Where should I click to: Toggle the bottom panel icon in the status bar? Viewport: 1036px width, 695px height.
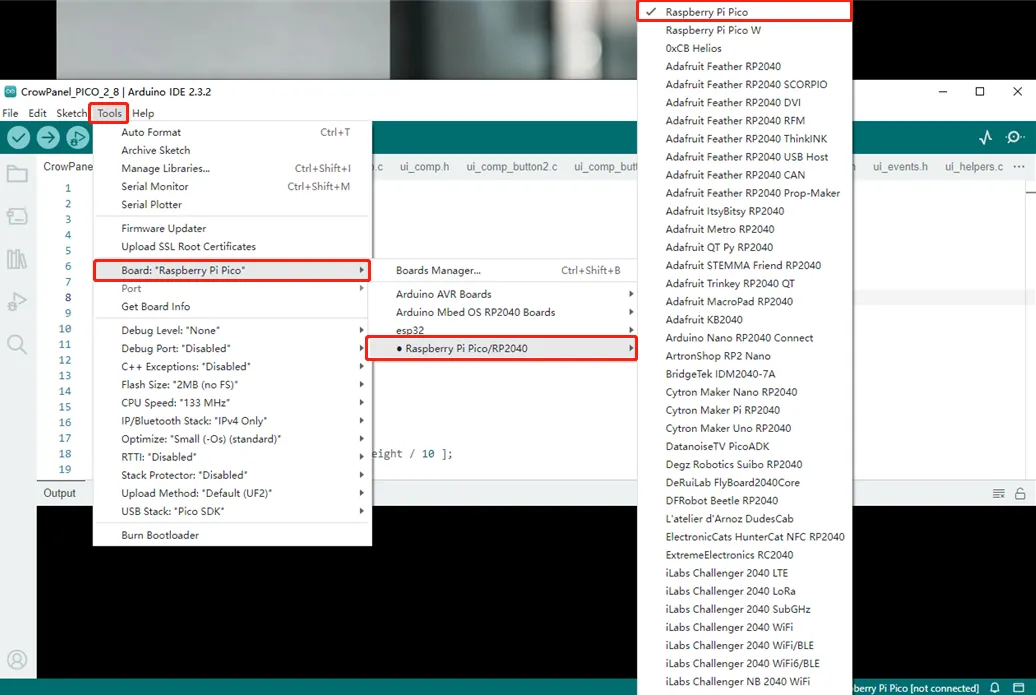(1019, 688)
